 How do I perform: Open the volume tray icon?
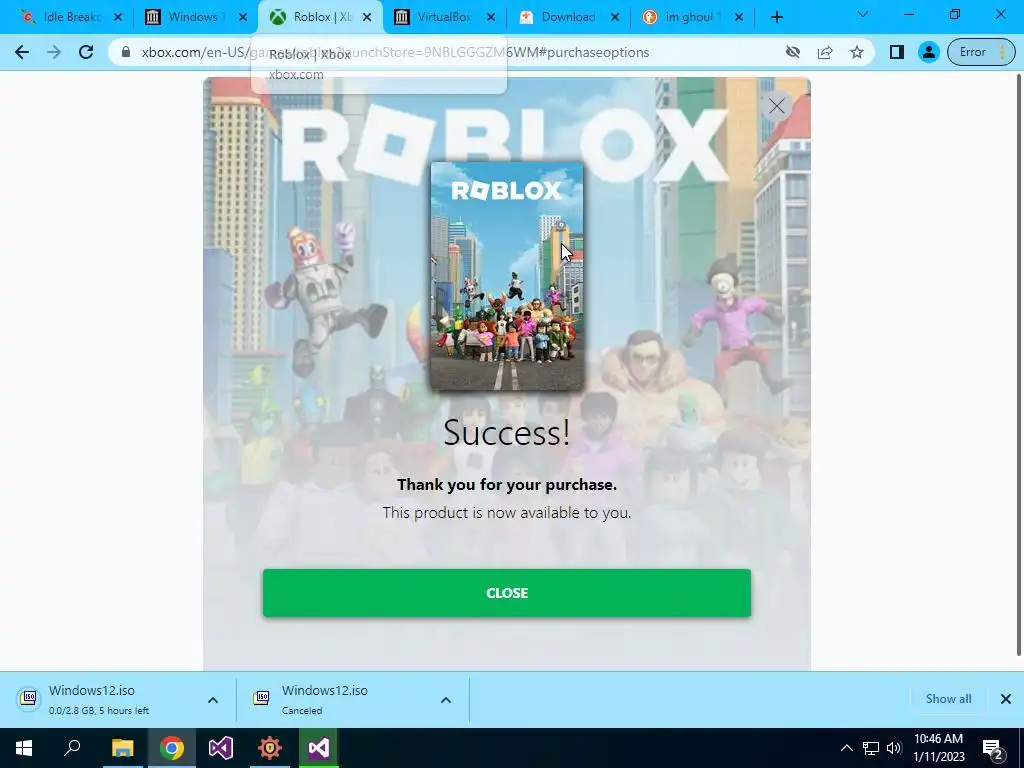894,748
